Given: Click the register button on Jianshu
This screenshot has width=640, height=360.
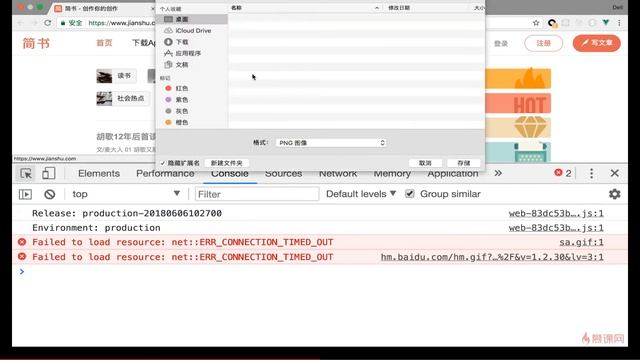Looking at the screenshot, I should (543, 43).
